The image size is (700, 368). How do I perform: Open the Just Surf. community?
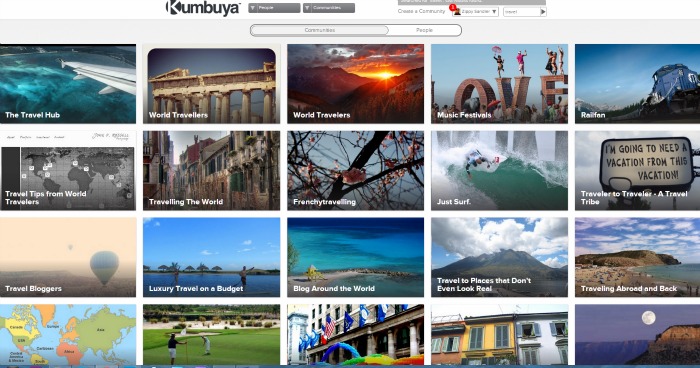(x=500, y=170)
